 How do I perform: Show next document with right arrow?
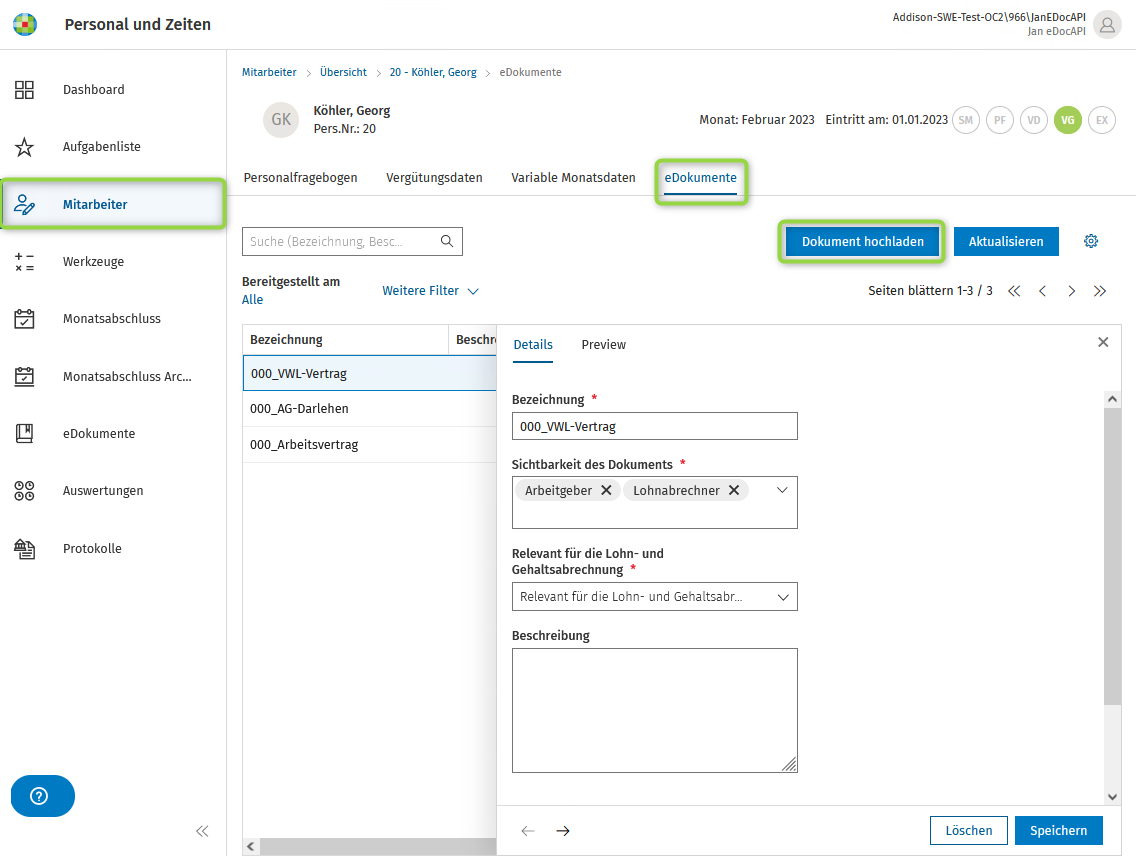coord(563,831)
